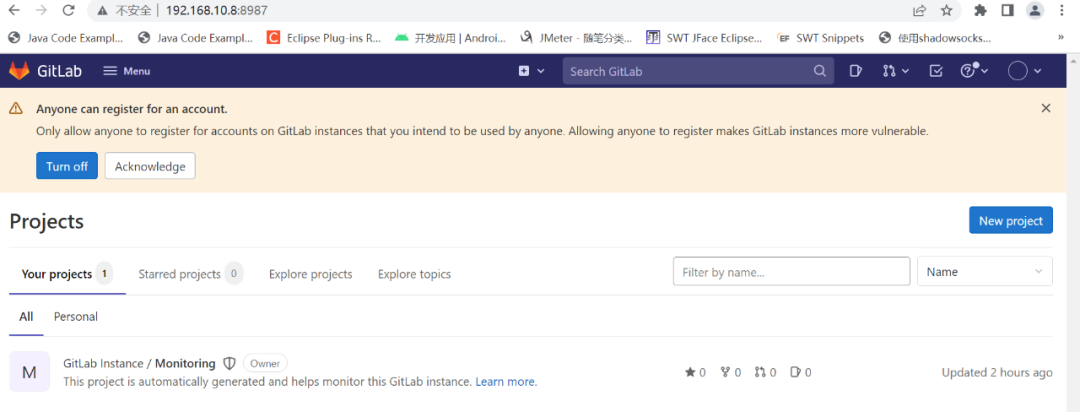Viewport: 1080px width, 412px height.
Task: Open merge requests dropdown
Action: [x=895, y=71]
